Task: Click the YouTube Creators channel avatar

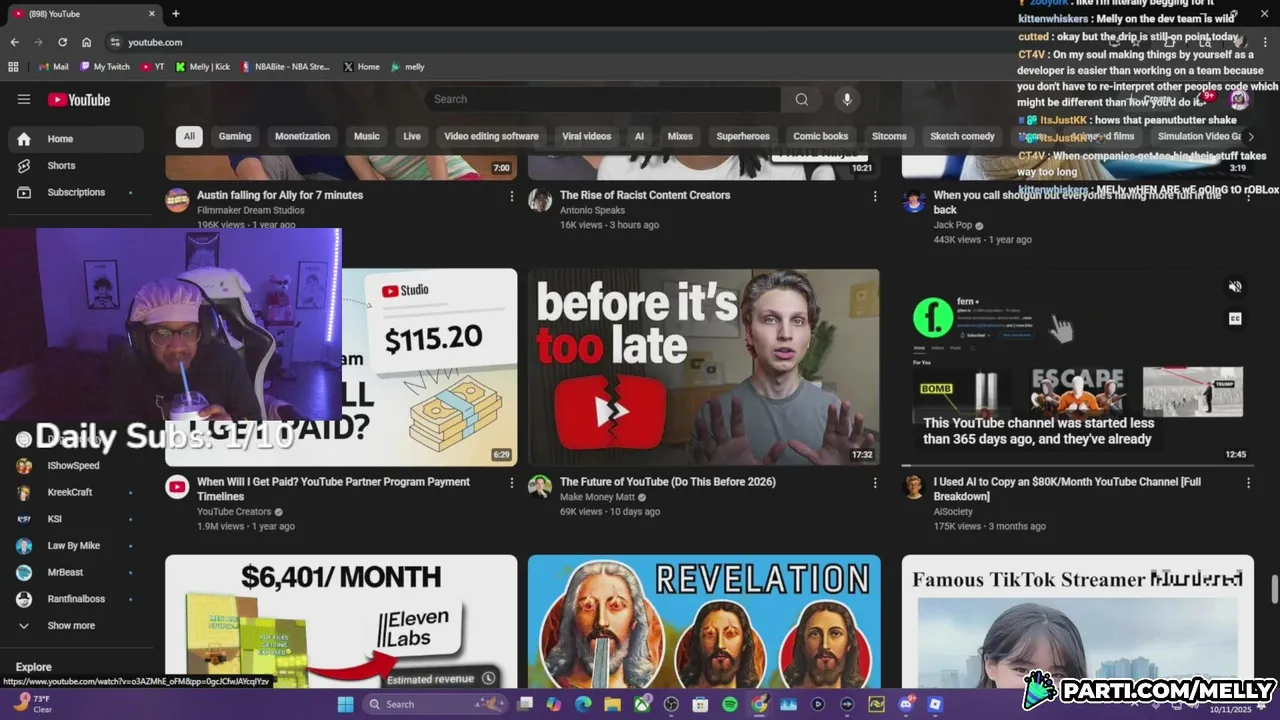Action: pyautogui.click(x=177, y=487)
